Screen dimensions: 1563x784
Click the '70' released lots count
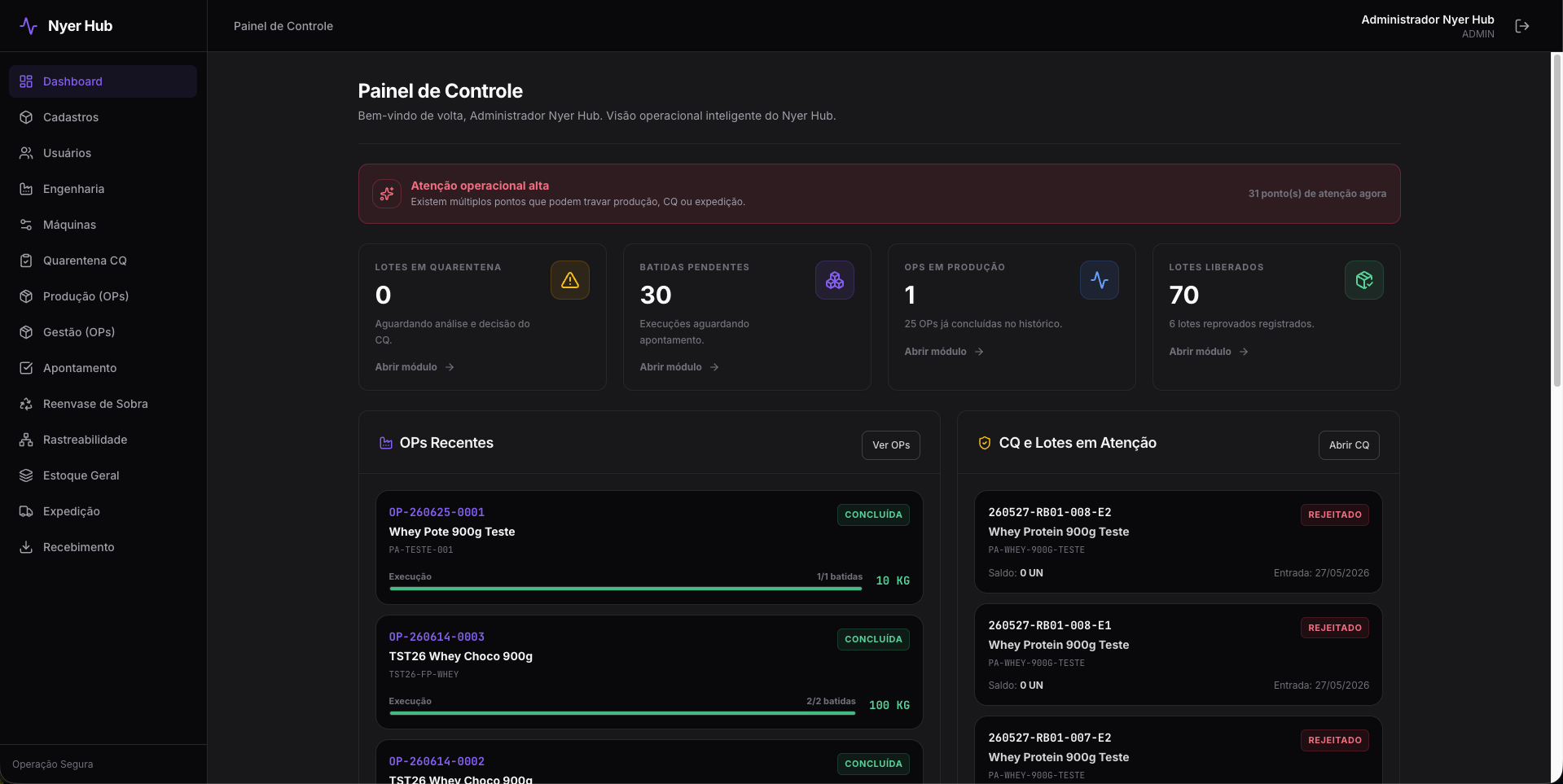click(1184, 295)
